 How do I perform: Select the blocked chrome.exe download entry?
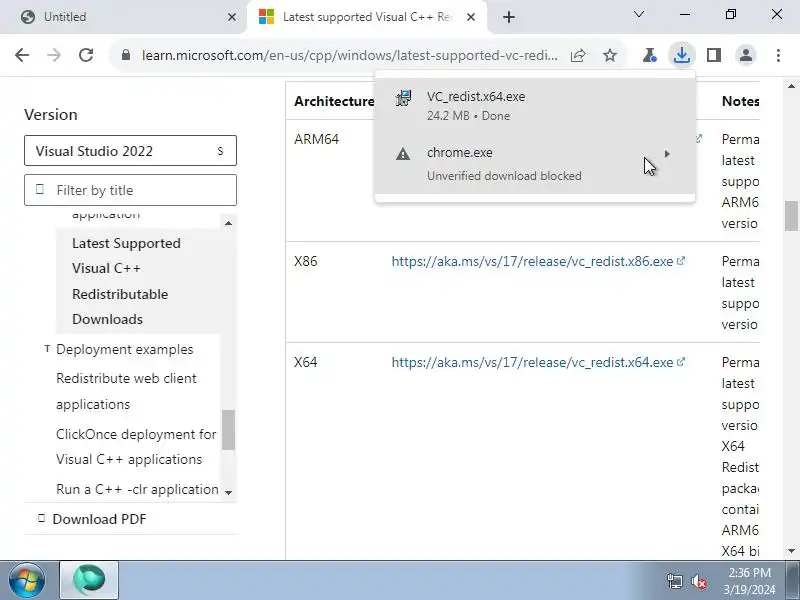[x=534, y=163]
